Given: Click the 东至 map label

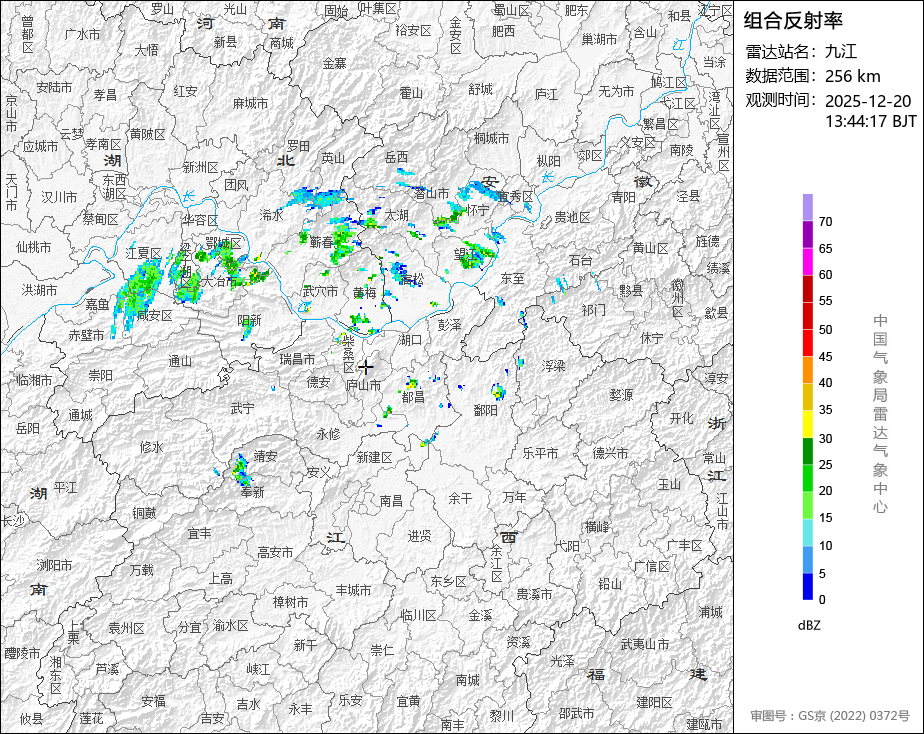Looking at the screenshot, I should tap(512, 279).
